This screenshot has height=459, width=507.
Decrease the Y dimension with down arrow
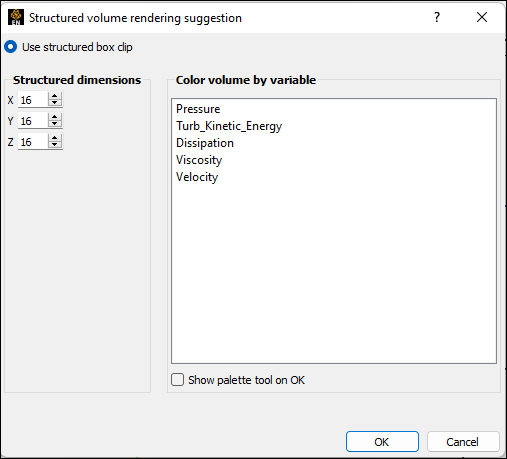click(x=55, y=124)
